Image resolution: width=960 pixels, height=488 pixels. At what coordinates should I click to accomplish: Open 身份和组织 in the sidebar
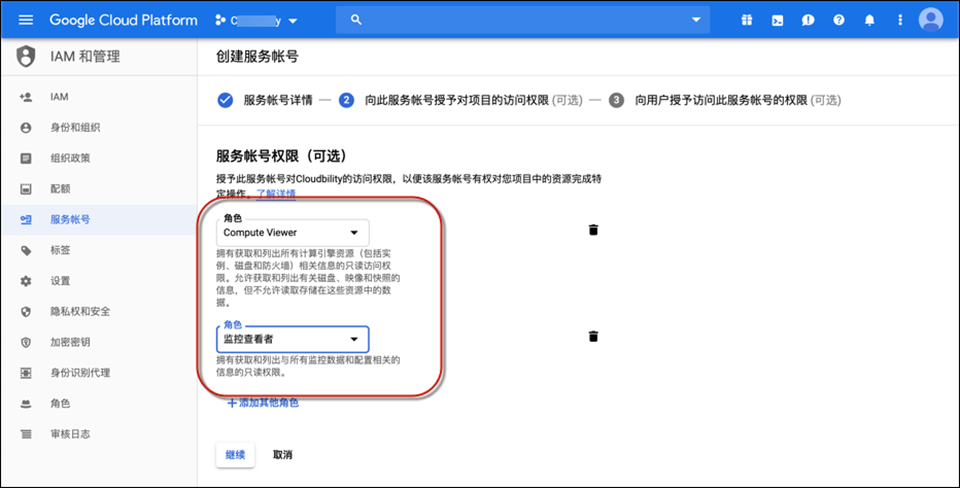[75, 127]
